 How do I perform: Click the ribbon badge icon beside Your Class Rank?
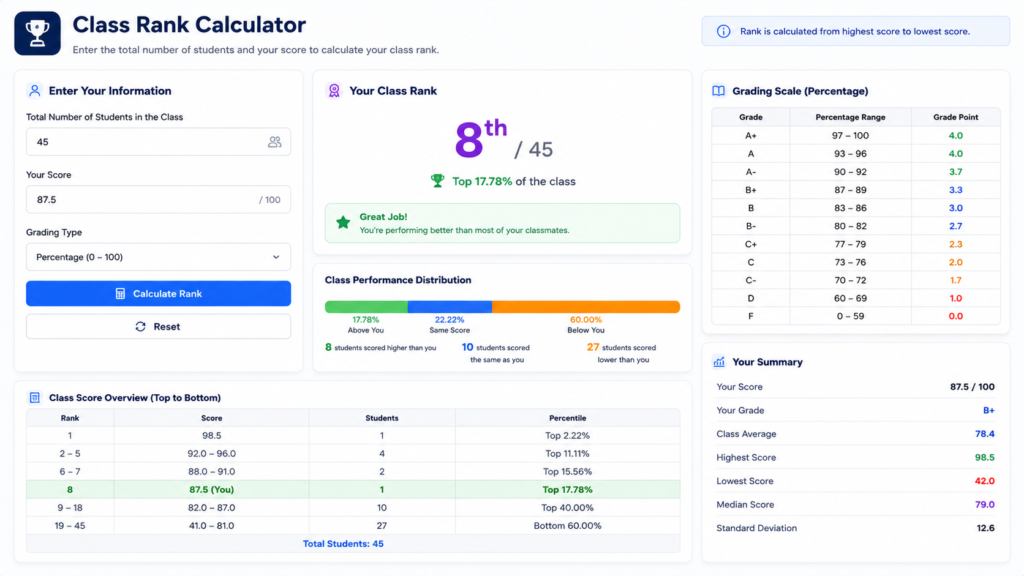tap(334, 91)
